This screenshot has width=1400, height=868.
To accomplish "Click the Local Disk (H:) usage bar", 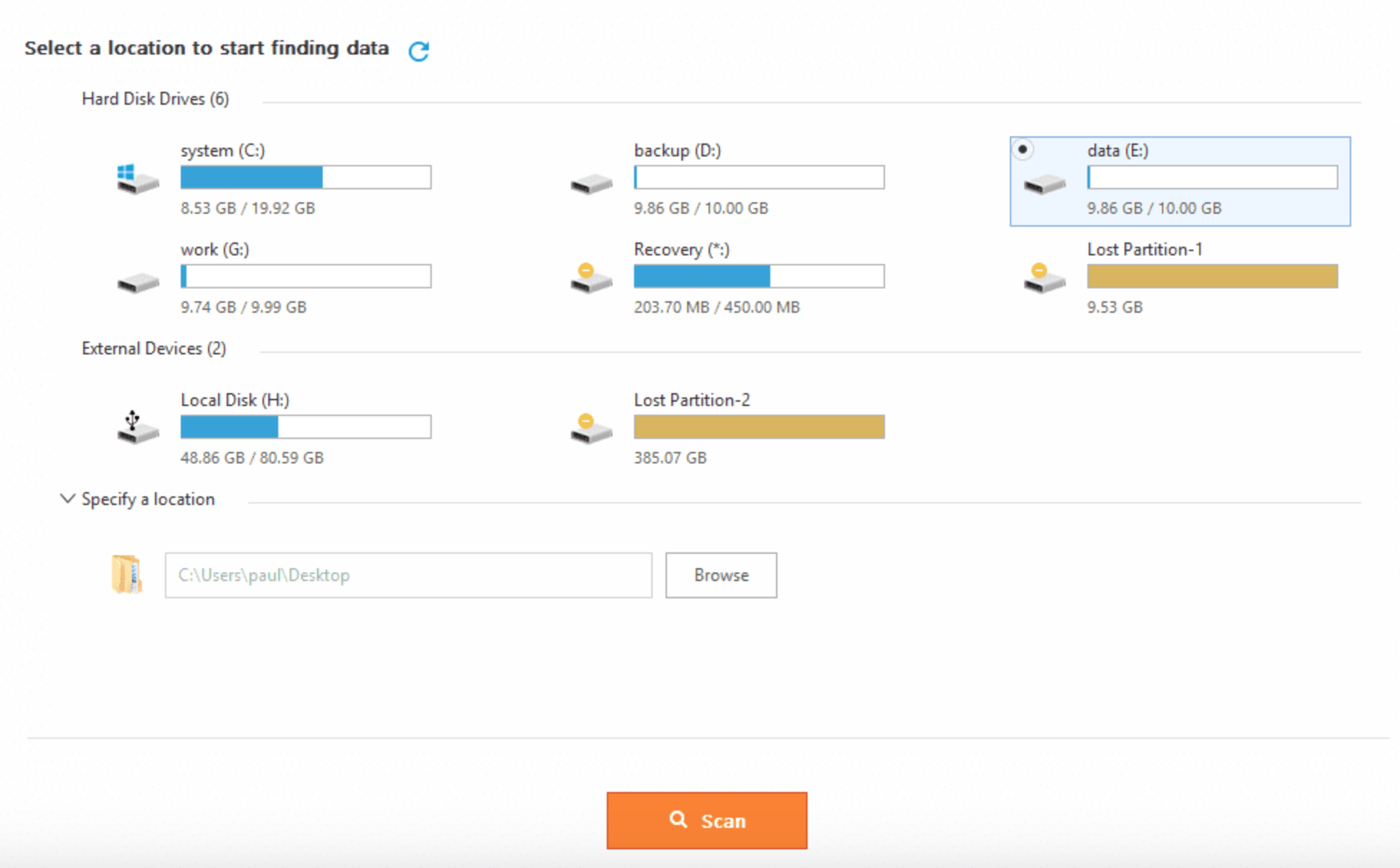I will tap(306, 427).
